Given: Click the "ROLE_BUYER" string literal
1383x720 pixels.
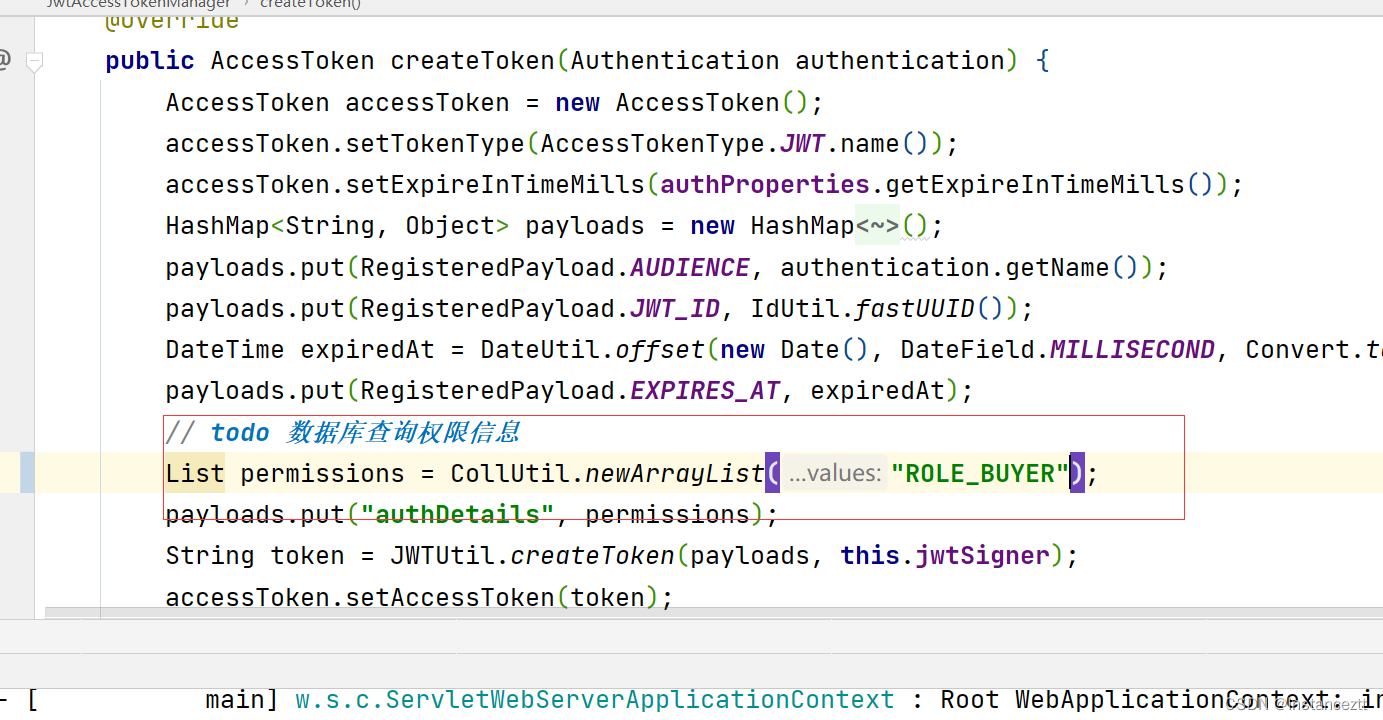Looking at the screenshot, I should [x=980, y=473].
